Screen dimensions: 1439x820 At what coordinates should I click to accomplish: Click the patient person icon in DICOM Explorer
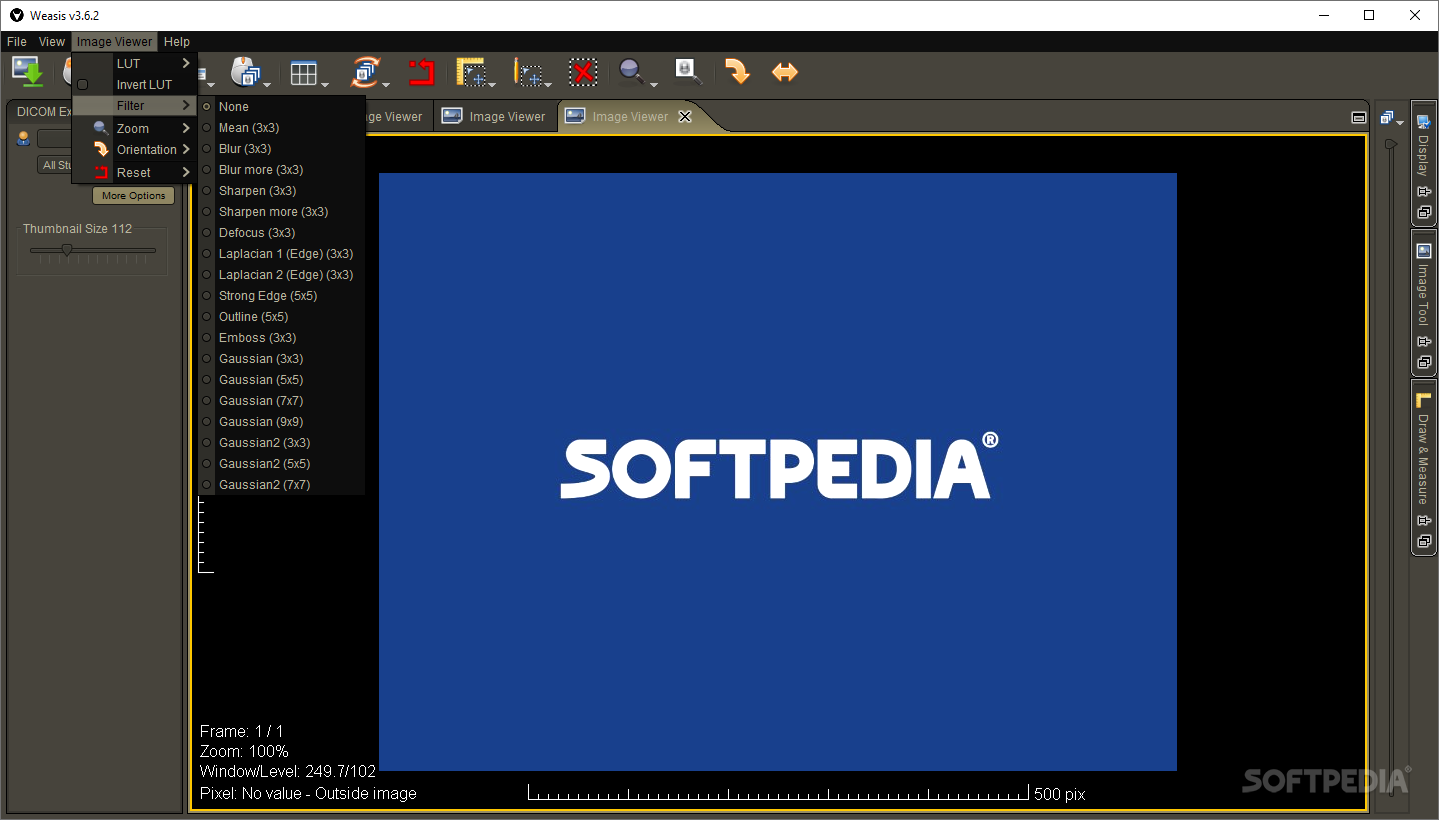(24, 139)
